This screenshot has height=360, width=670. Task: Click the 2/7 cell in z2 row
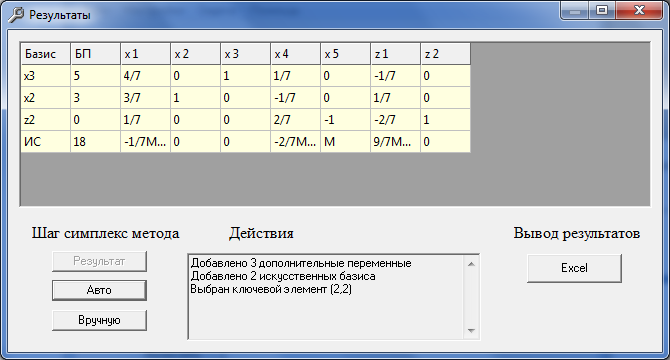pyautogui.click(x=295, y=120)
